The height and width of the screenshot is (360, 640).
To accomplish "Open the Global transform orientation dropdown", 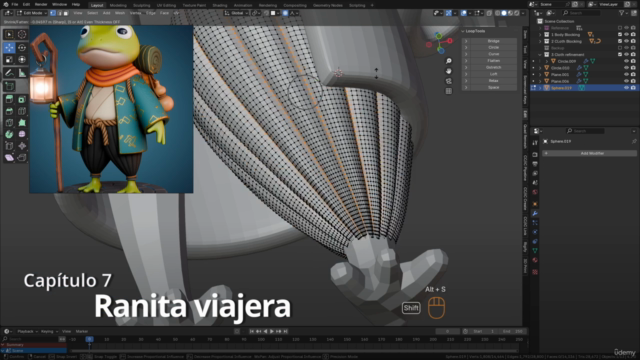I will tap(236, 13).
